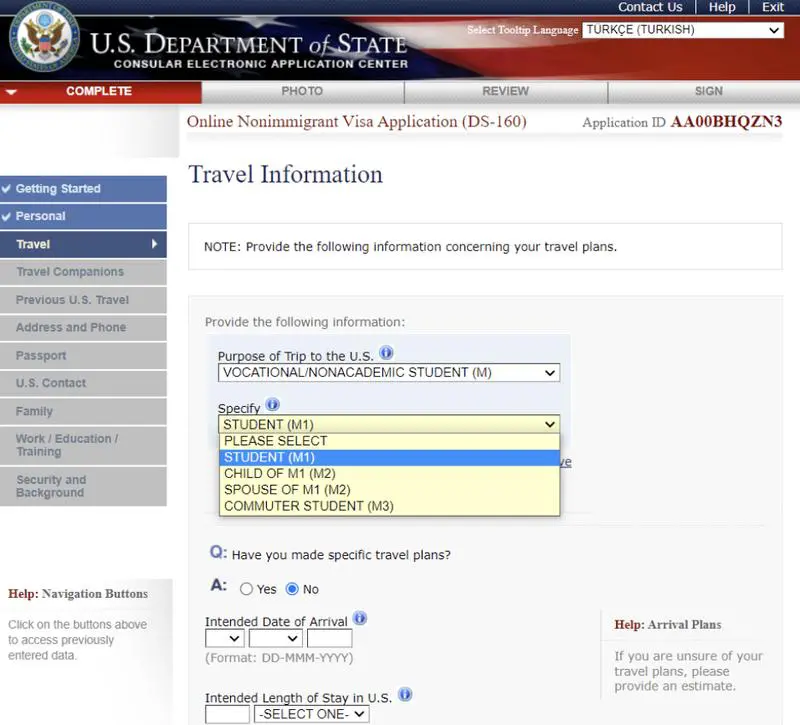This screenshot has width=800, height=725.
Task: Click info icon beside Intended Date of Arrival
Action: 360,619
